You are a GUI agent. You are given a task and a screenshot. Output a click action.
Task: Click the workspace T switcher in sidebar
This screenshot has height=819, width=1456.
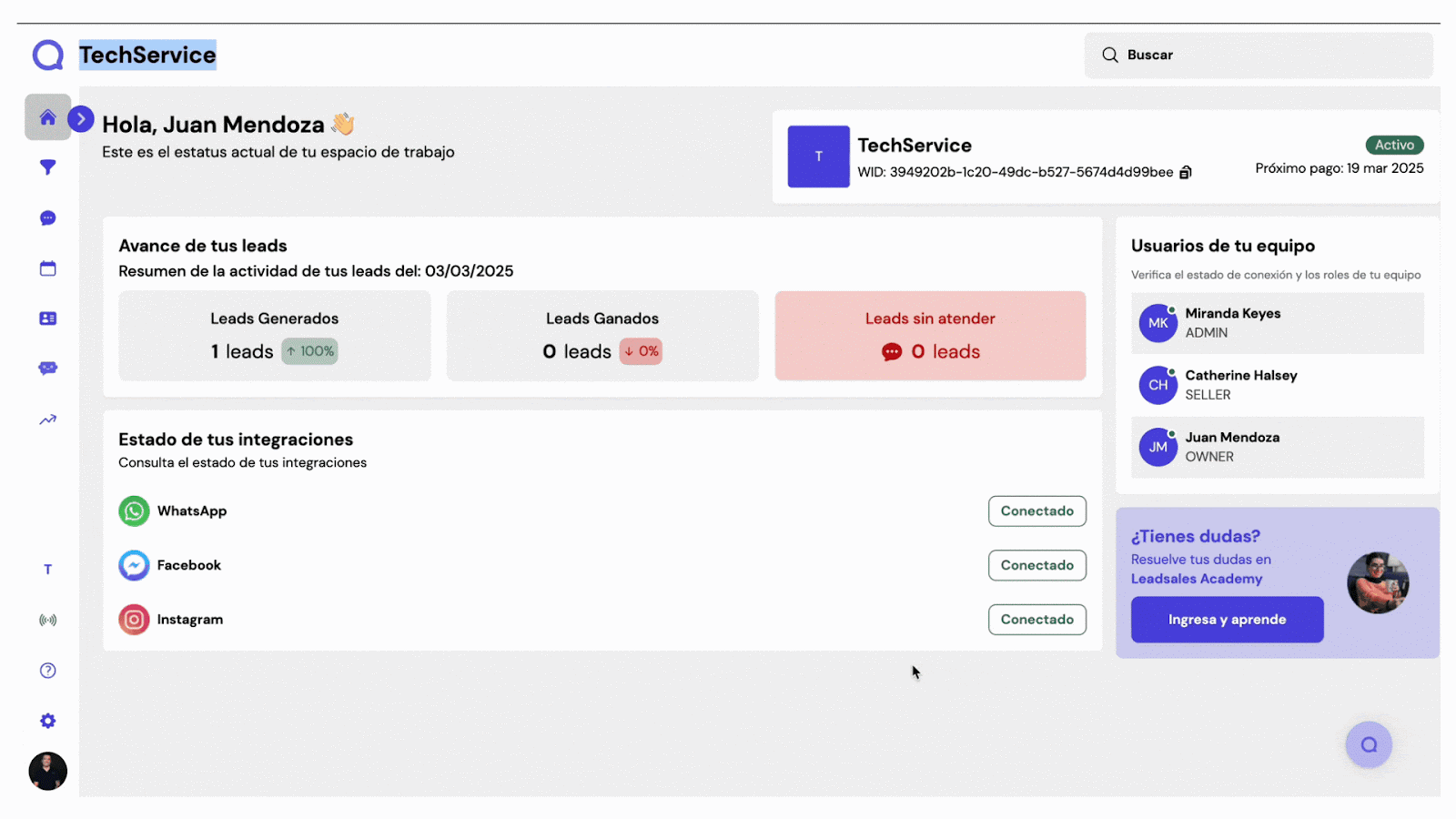point(48,570)
